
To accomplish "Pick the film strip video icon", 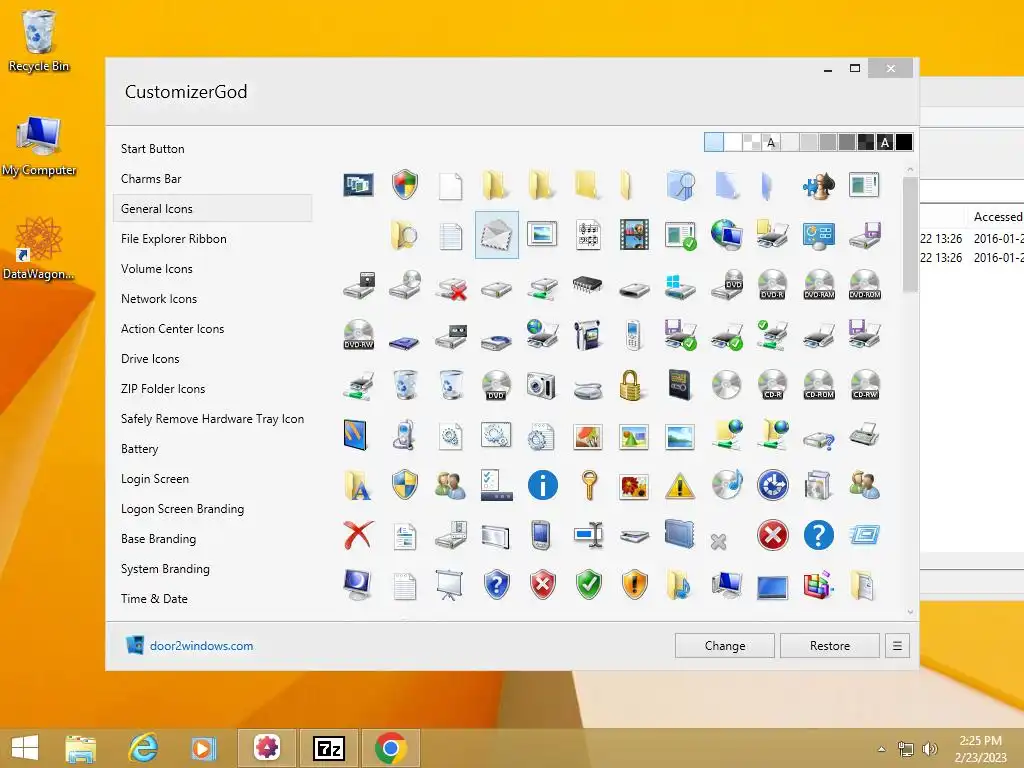I will (634, 235).
